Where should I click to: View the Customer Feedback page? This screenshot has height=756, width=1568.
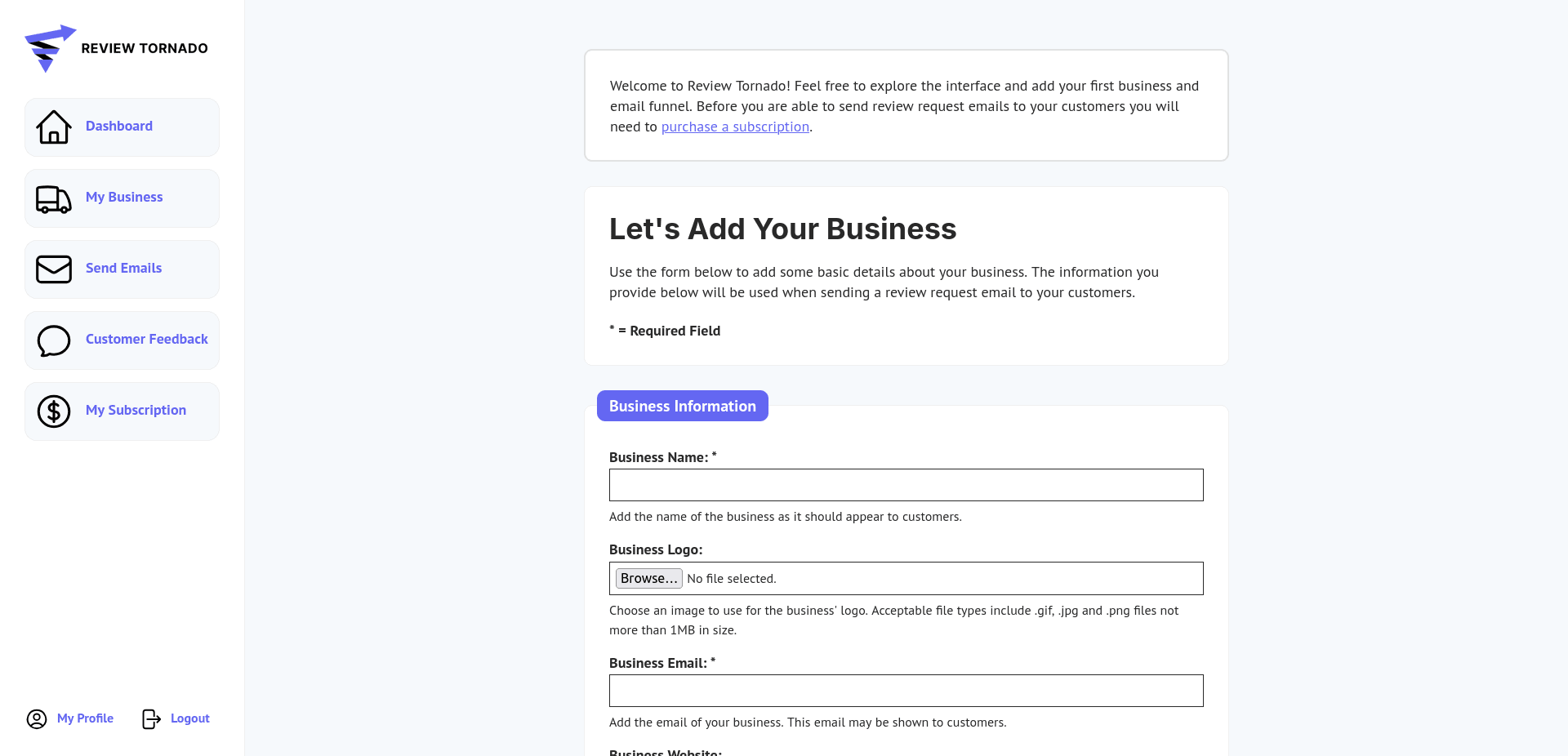point(147,339)
